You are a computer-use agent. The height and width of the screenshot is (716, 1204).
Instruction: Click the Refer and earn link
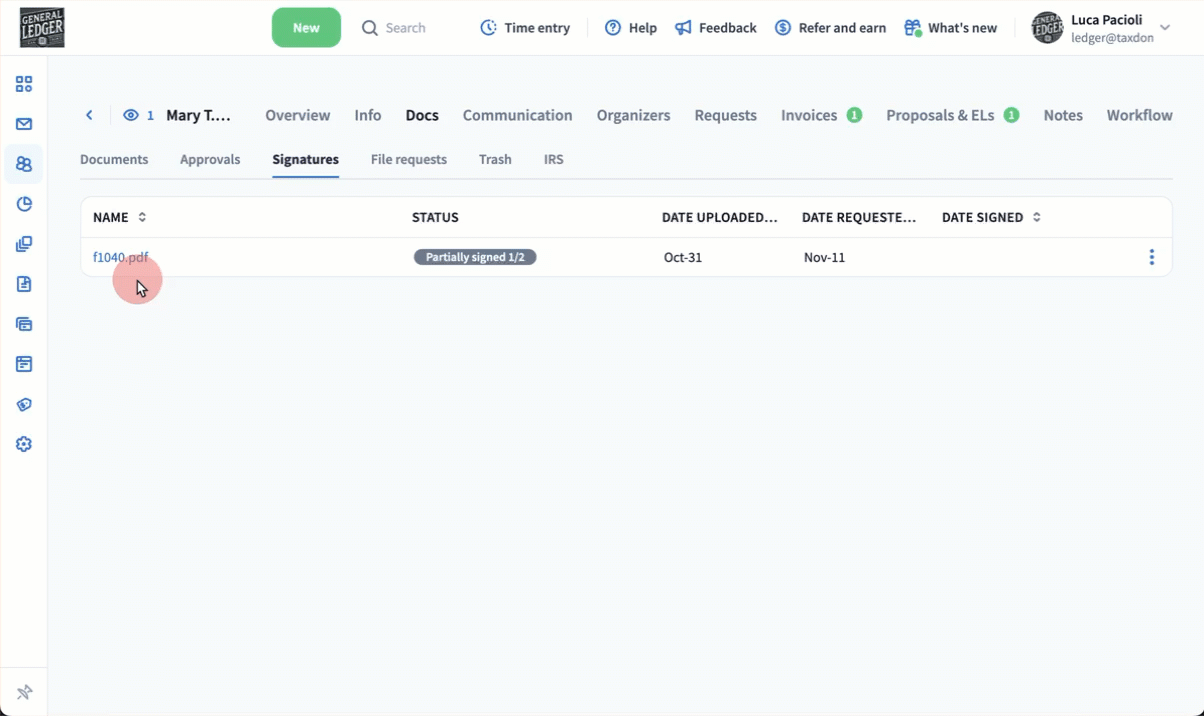pyautogui.click(x=831, y=28)
